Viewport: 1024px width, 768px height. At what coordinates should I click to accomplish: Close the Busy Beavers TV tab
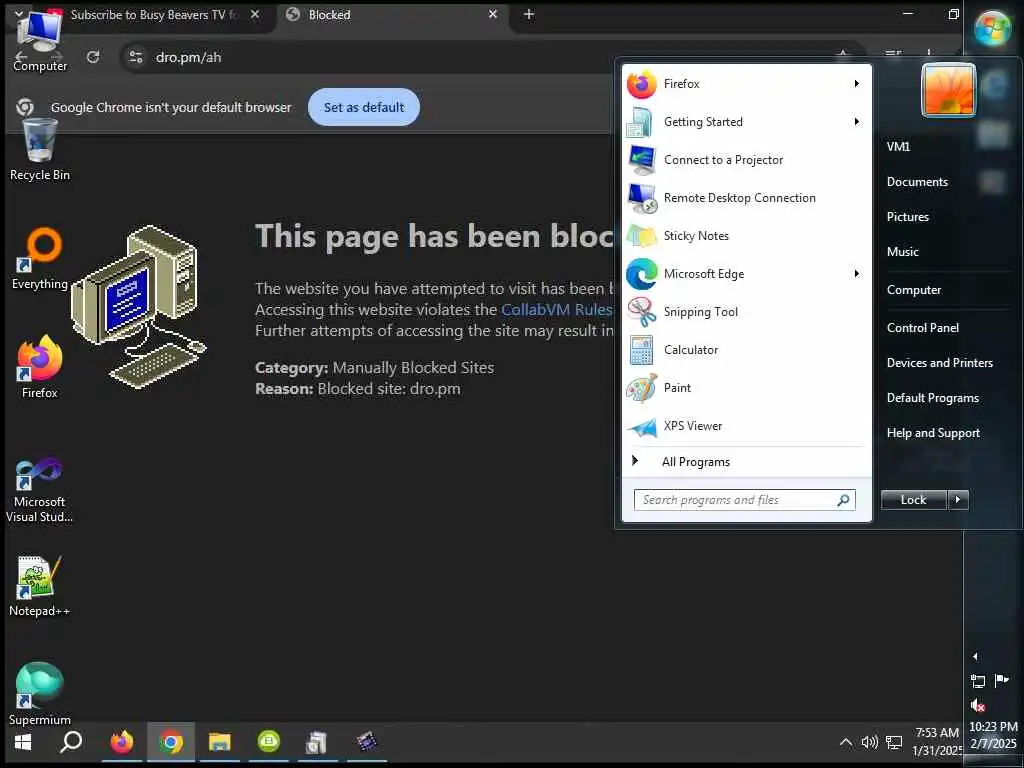[255, 14]
